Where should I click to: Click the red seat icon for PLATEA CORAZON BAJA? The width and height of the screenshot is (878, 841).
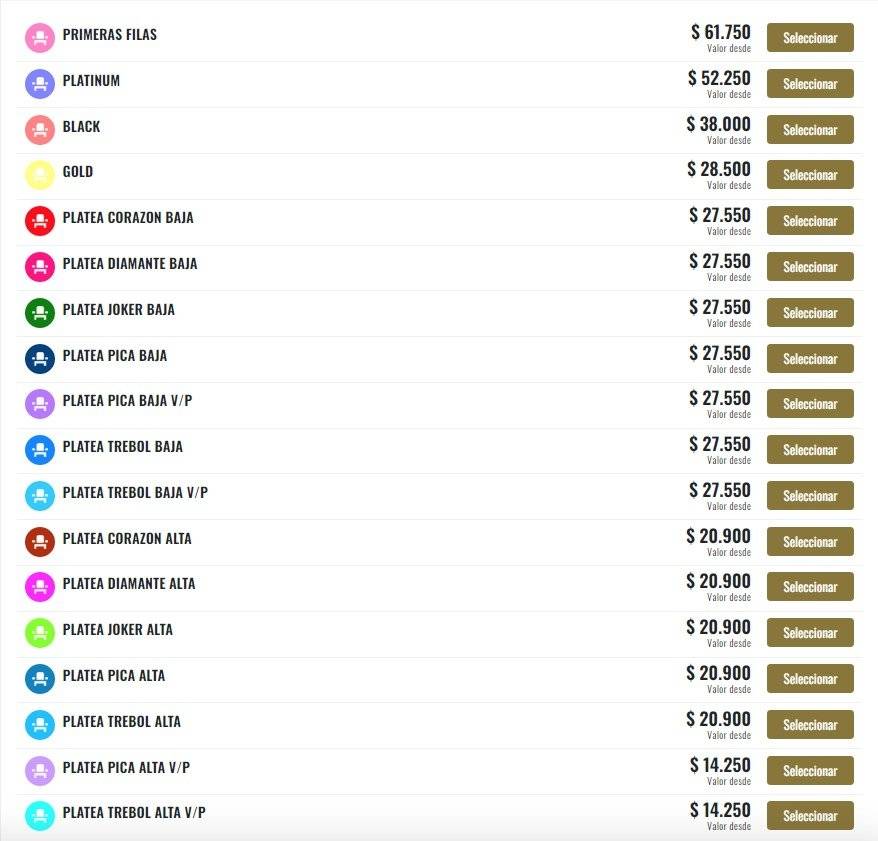coord(40,221)
